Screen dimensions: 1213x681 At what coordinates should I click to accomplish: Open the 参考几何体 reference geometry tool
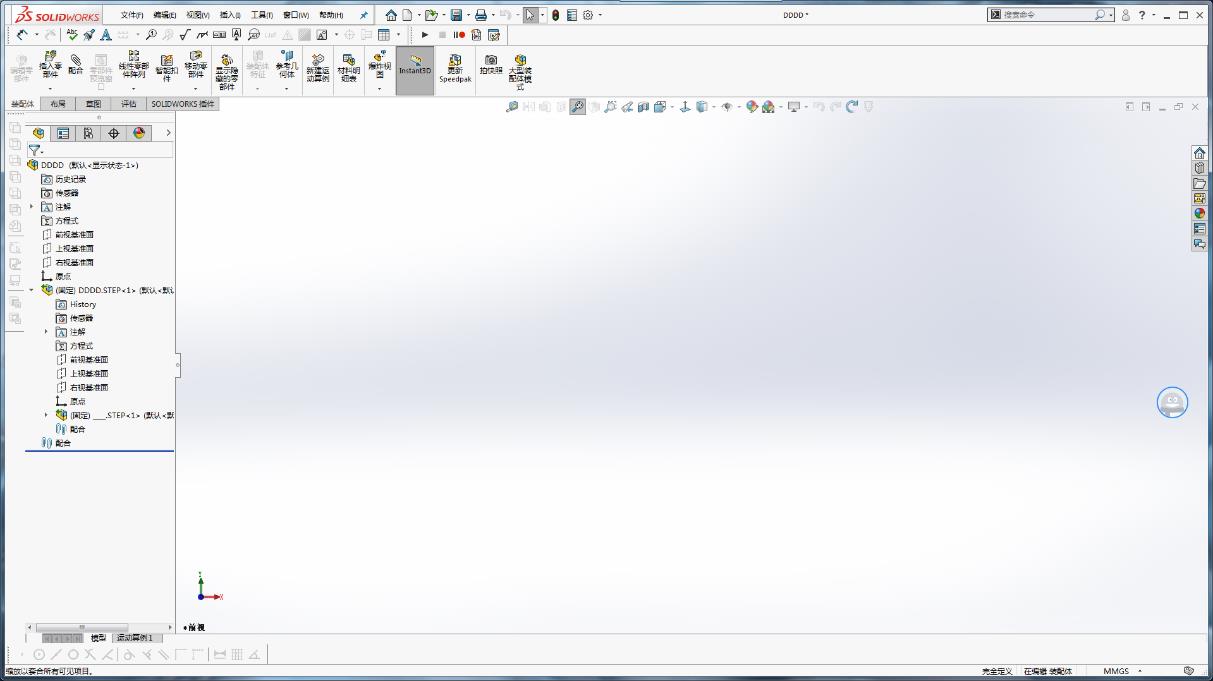(287, 64)
